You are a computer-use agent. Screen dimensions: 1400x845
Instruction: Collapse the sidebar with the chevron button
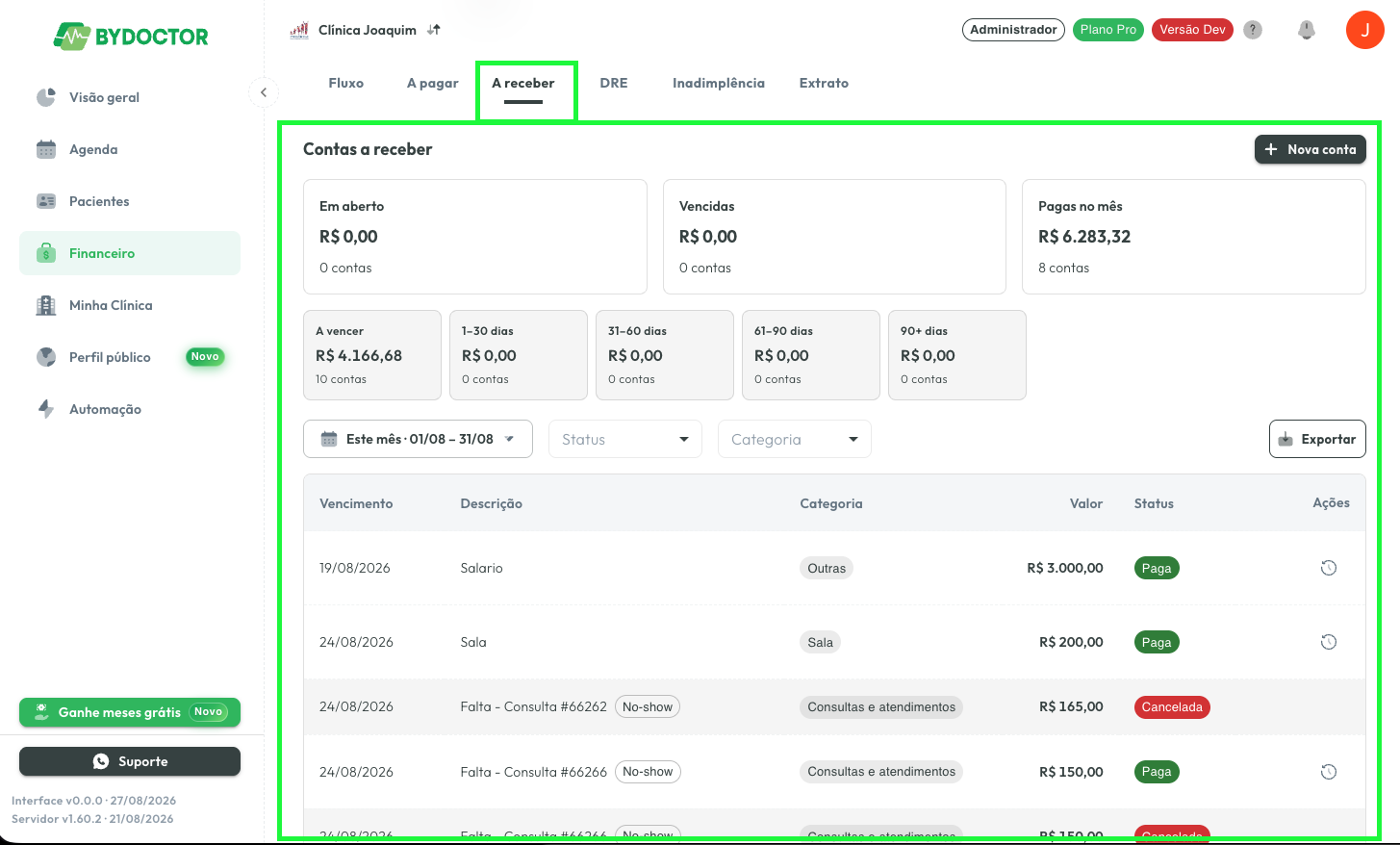tap(264, 92)
